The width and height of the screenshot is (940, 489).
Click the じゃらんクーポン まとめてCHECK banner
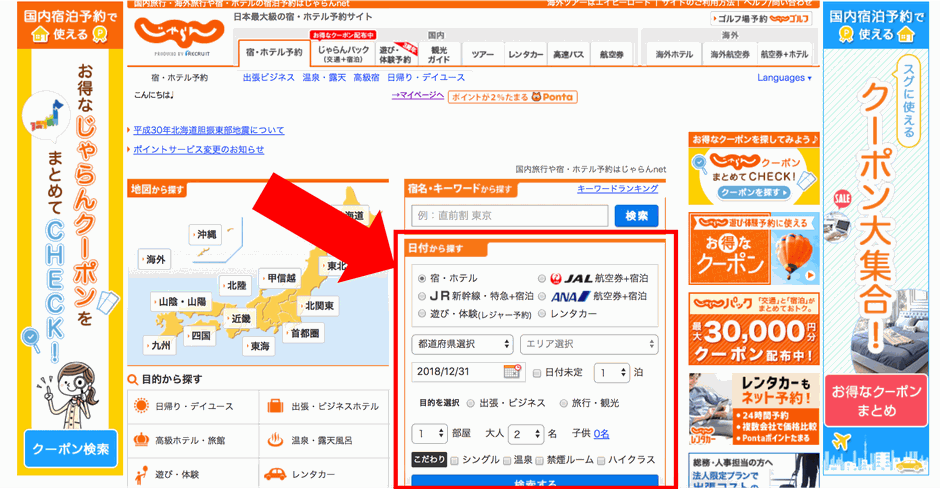tap(754, 176)
